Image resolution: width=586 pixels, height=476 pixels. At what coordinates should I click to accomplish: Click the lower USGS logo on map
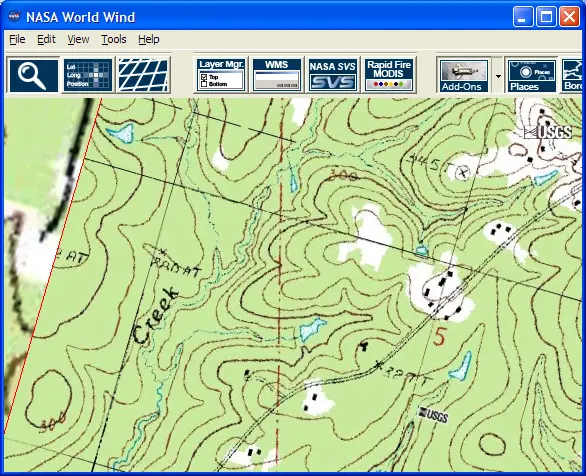click(433, 415)
